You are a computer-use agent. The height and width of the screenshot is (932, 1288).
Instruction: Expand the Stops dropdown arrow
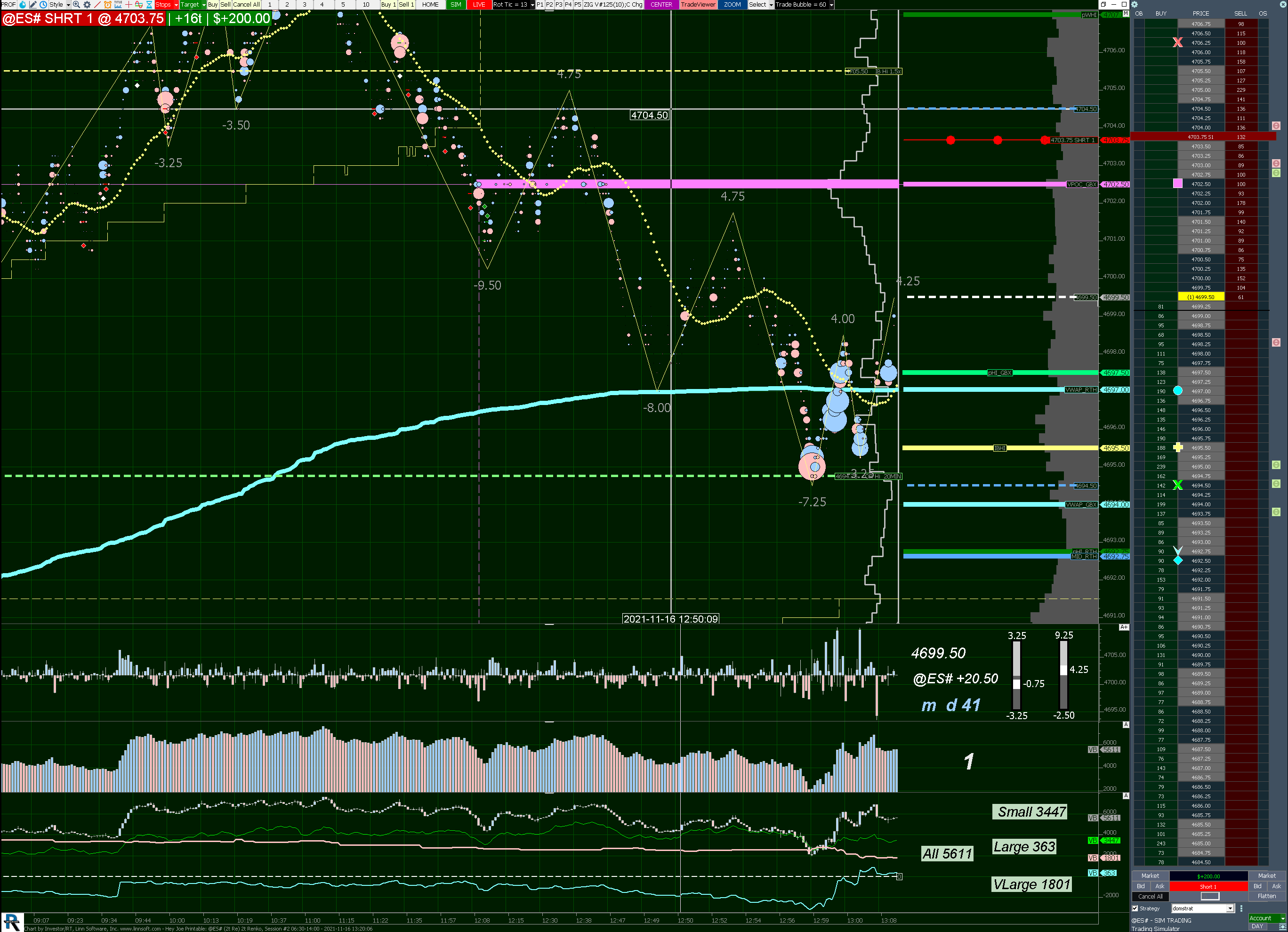click(x=176, y=5)
